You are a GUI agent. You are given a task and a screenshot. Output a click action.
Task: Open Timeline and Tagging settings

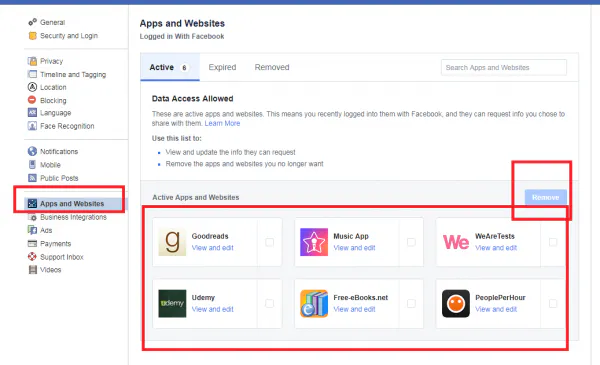pos(73,74)
